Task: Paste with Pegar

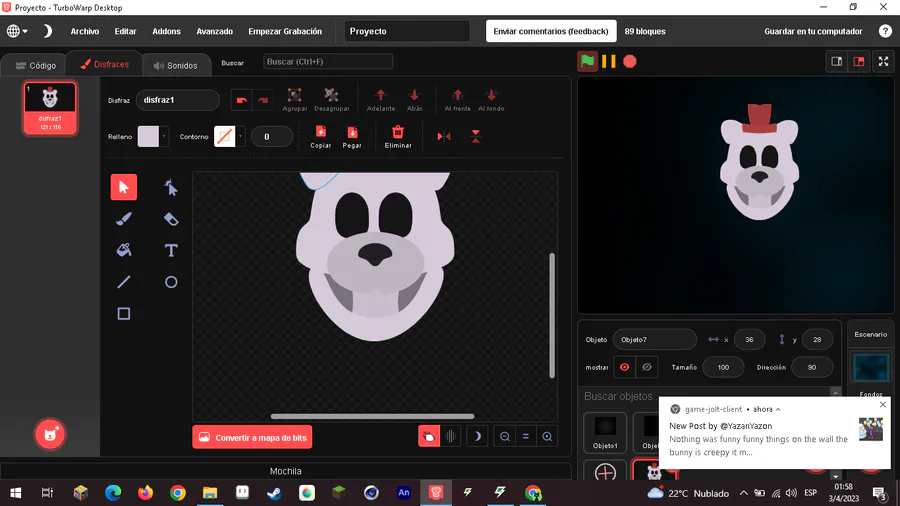Action: pos(352,137)
